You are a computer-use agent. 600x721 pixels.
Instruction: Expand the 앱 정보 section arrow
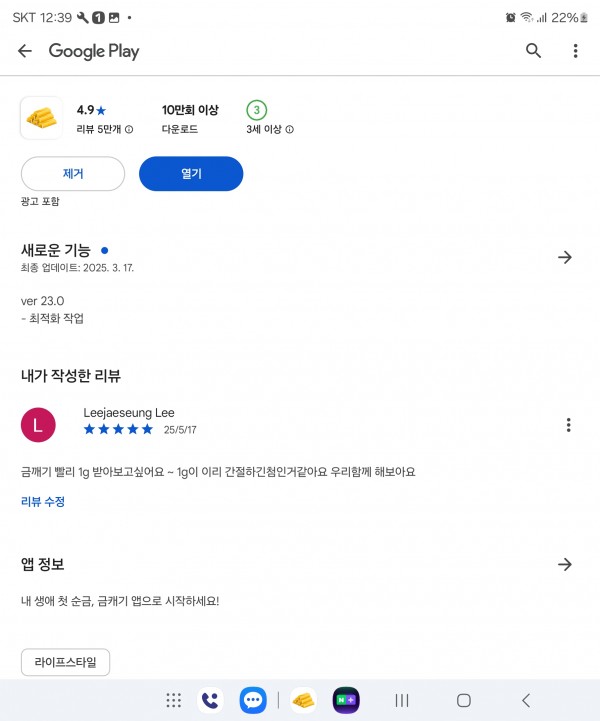pyautogui.click(x=565, y=564)
